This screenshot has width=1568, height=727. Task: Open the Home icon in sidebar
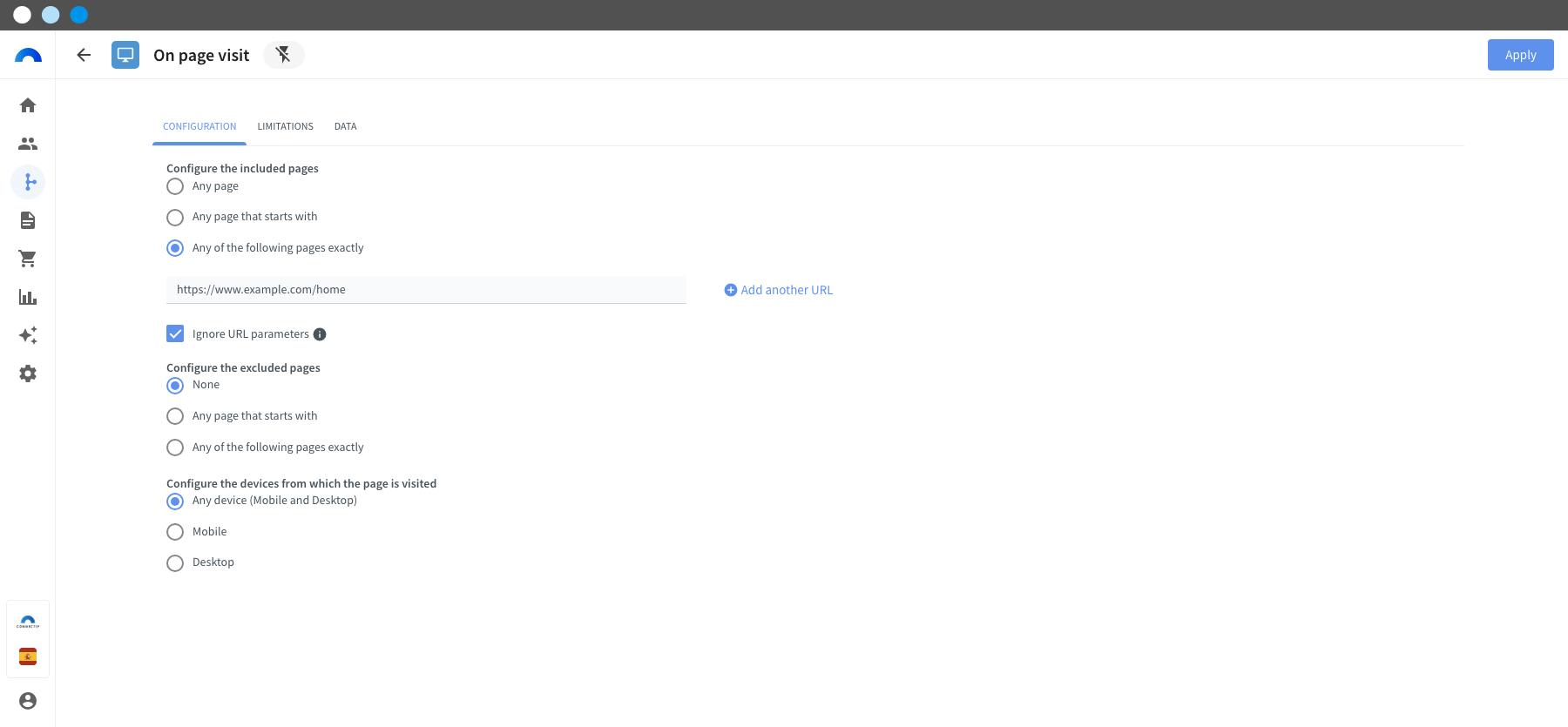point(28,105)
